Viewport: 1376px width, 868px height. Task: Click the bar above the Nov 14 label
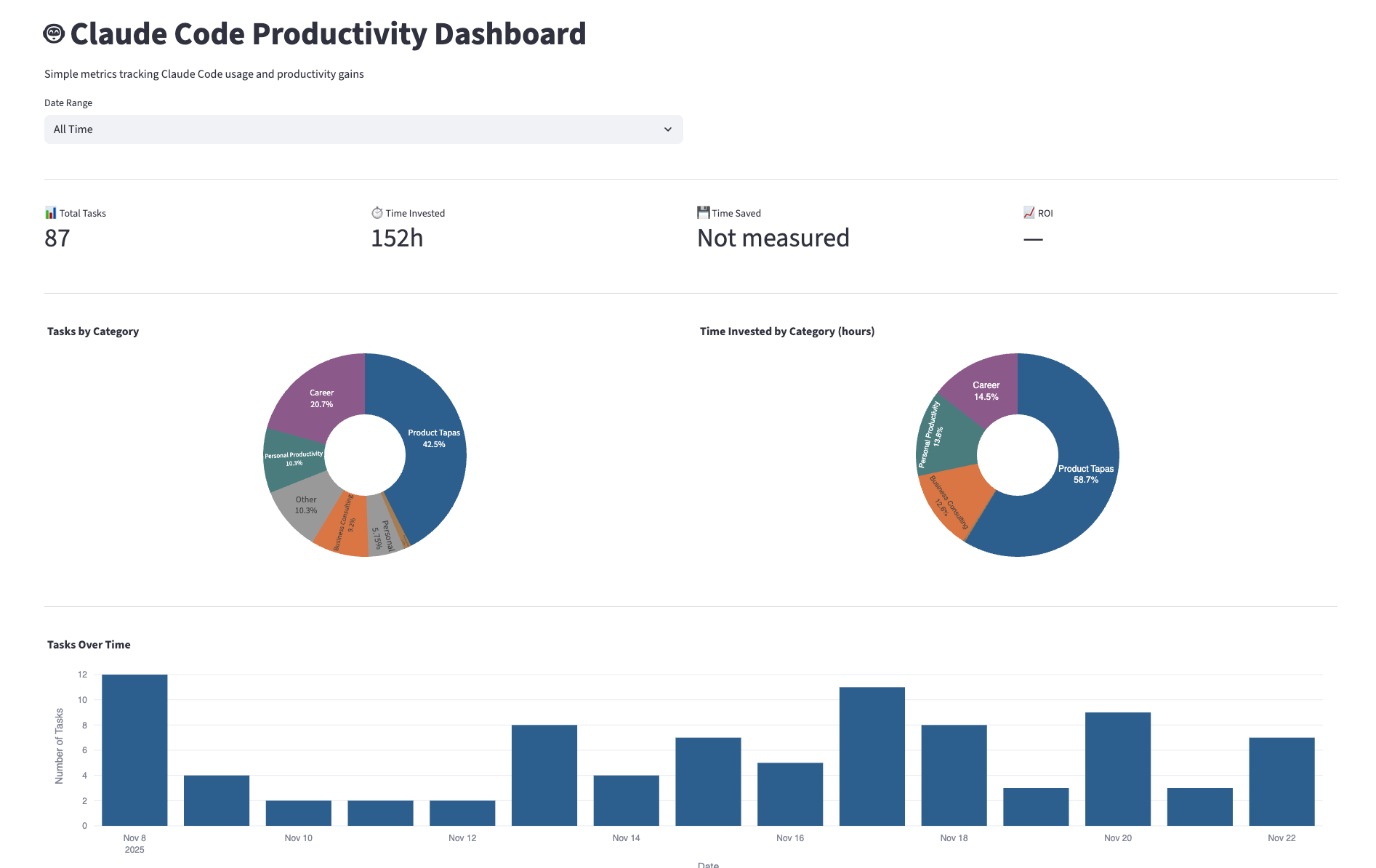coord(627,800)
